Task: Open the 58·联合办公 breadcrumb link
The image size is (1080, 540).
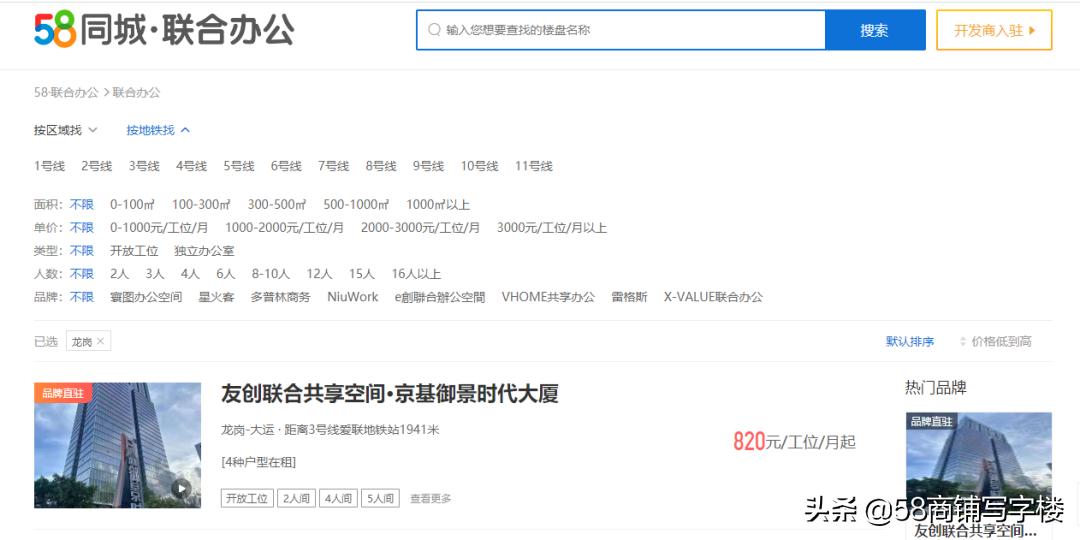Action: click(x=66, y=92)
